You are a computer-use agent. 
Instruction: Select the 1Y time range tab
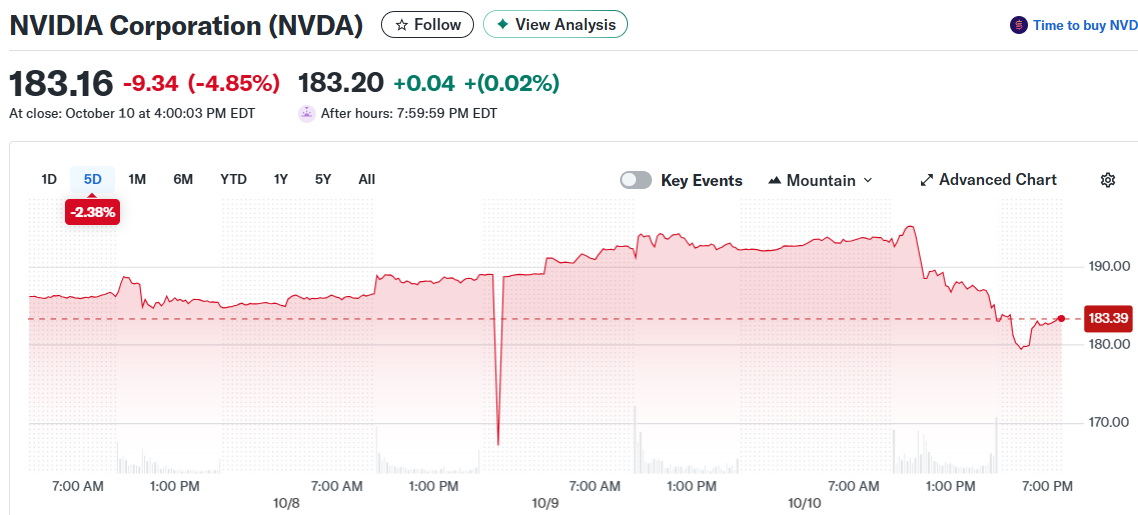pos(281,179)
